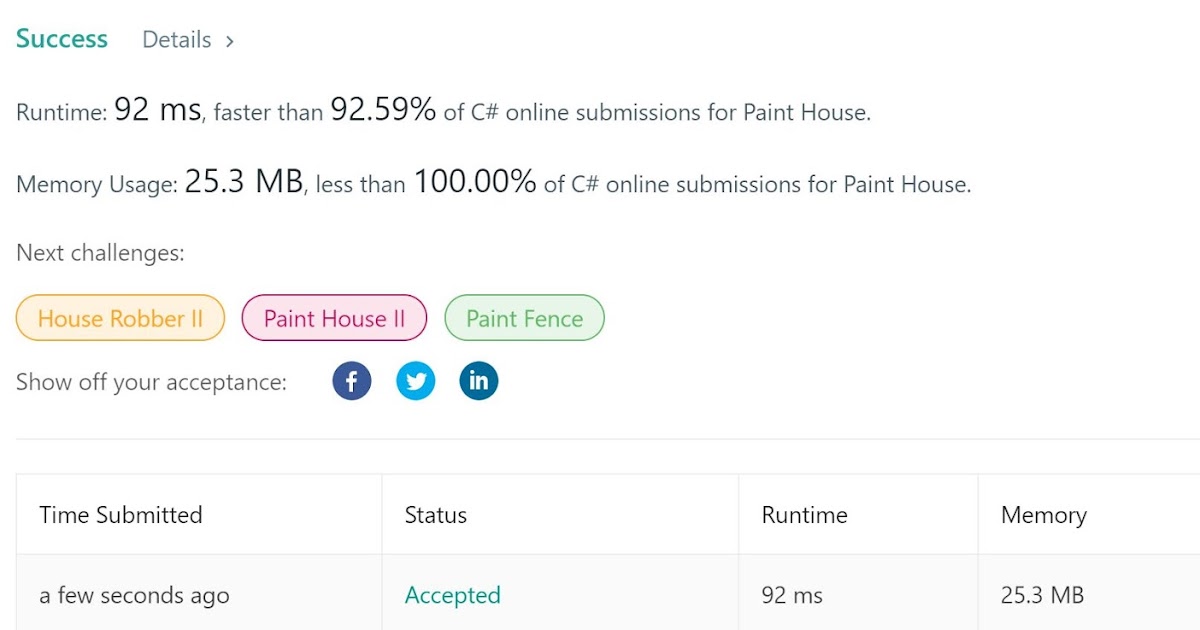
Task: Share acceptance on Twitter
Action: (415, 381)
